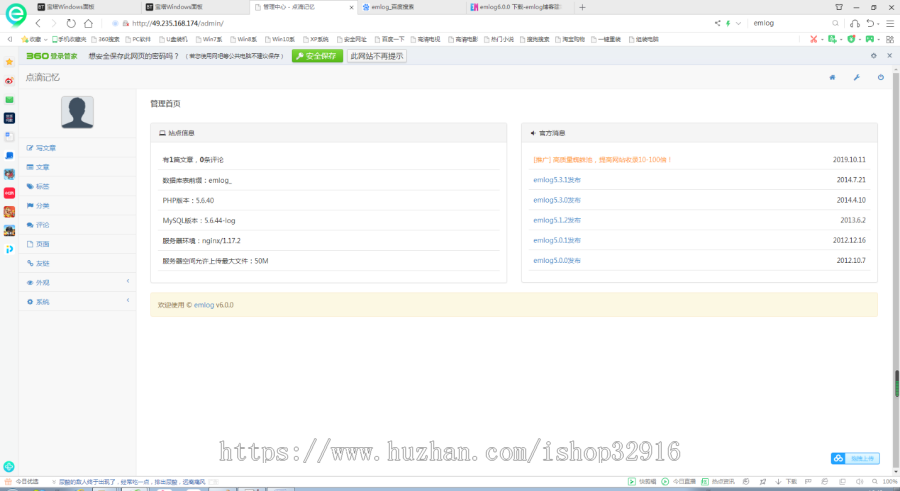
Task: Reload the page with the refresh icon
Action: (x=71, y=24)
